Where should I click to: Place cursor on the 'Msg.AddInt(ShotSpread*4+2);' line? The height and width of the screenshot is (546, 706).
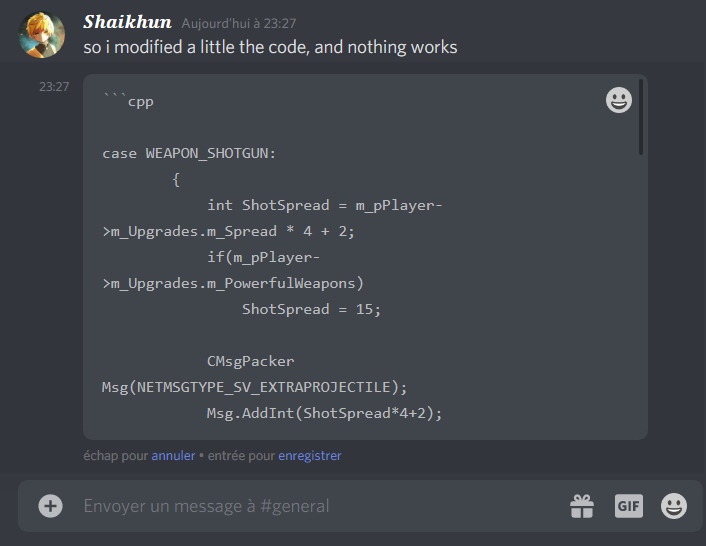[324, 413]
